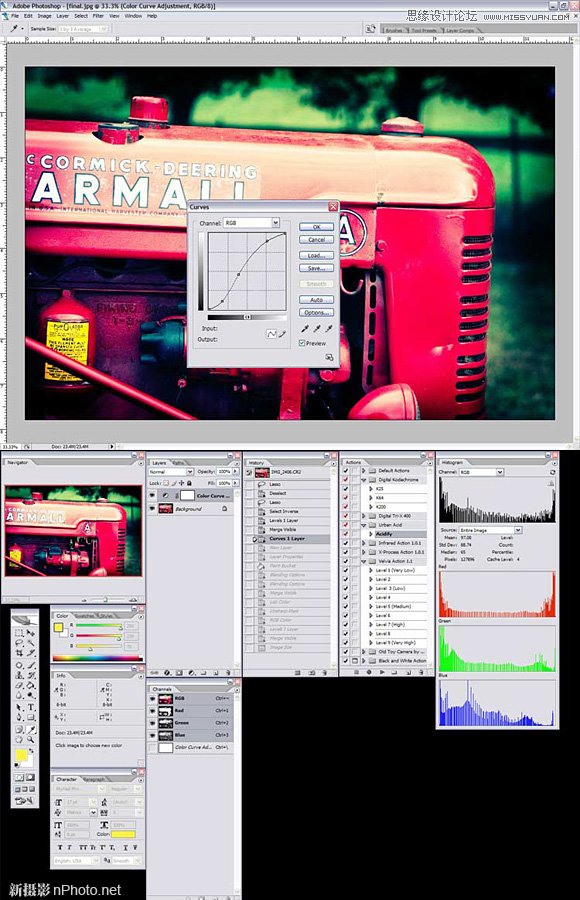Click Load button in Curves dialog
Image resolution: width=580 pixels, height=900 pixels.
316,255
